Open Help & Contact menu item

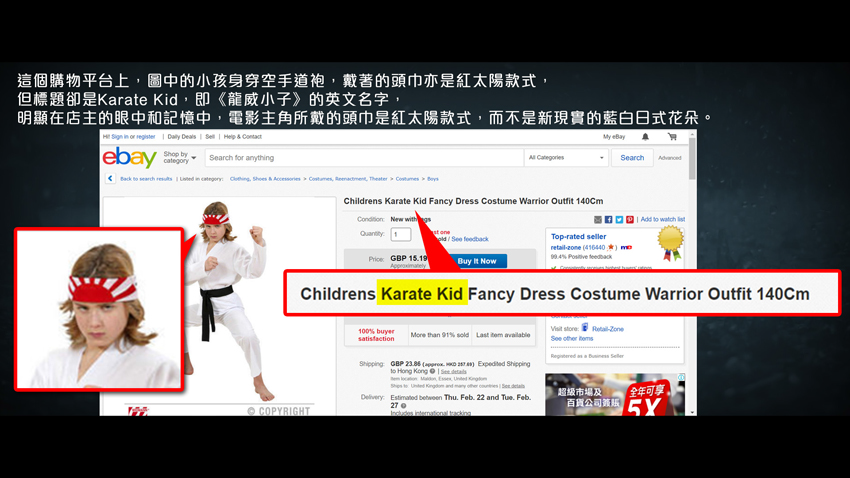[243, 137]
